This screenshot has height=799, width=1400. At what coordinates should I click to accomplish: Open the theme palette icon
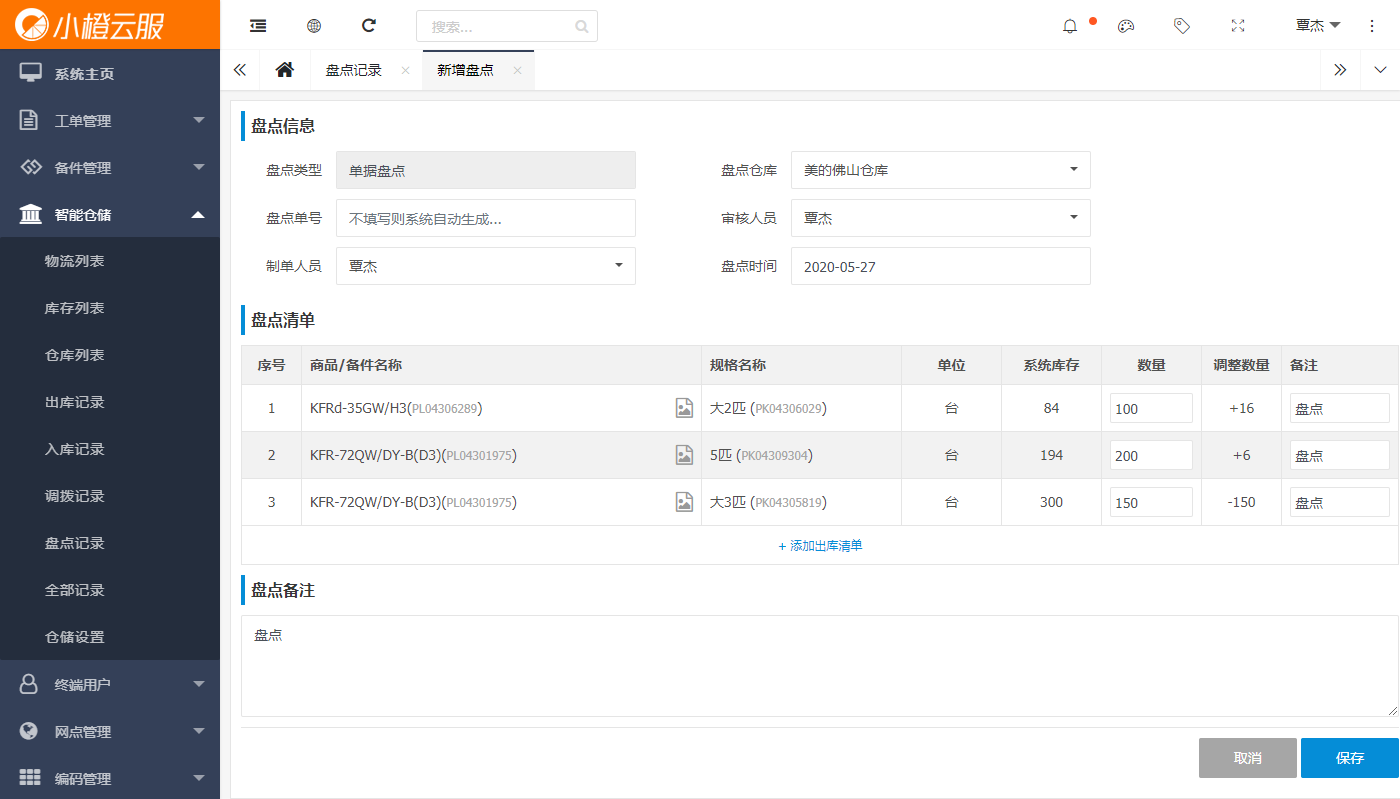1126,26
